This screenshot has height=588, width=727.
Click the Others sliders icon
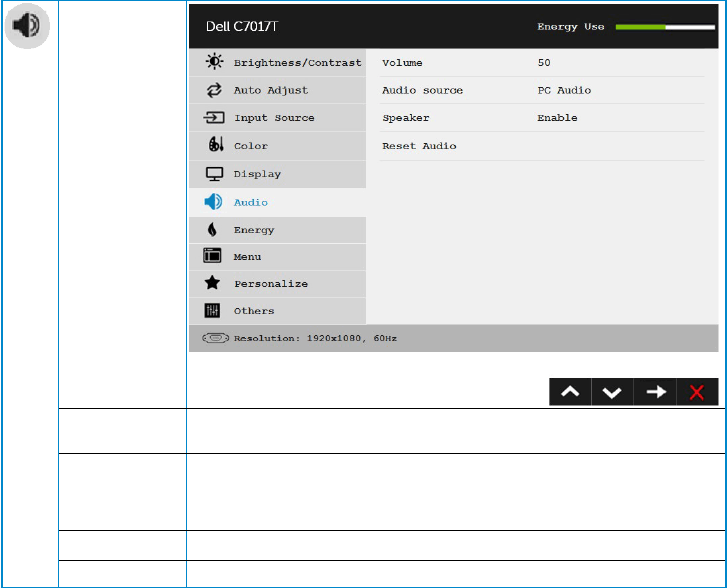click(x=212, y=310)
